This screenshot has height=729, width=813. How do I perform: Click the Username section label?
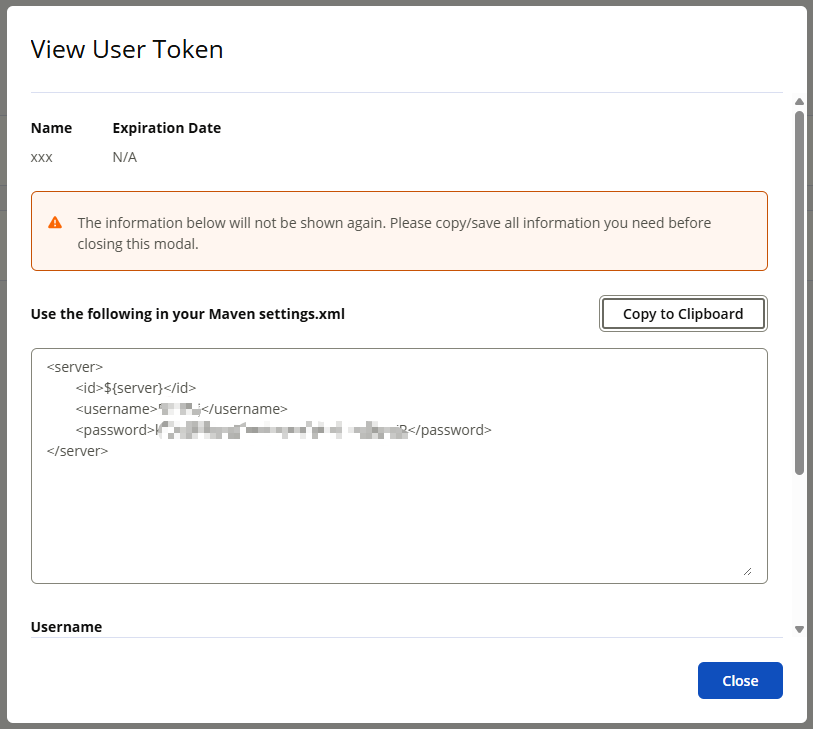pyautogui.click(x=67, y=627)
